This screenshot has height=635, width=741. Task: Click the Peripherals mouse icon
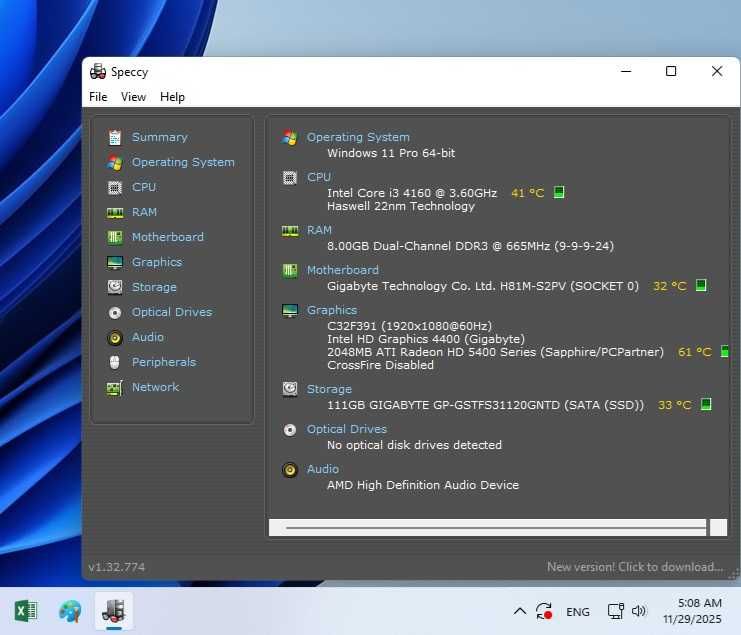click(114, 362)
